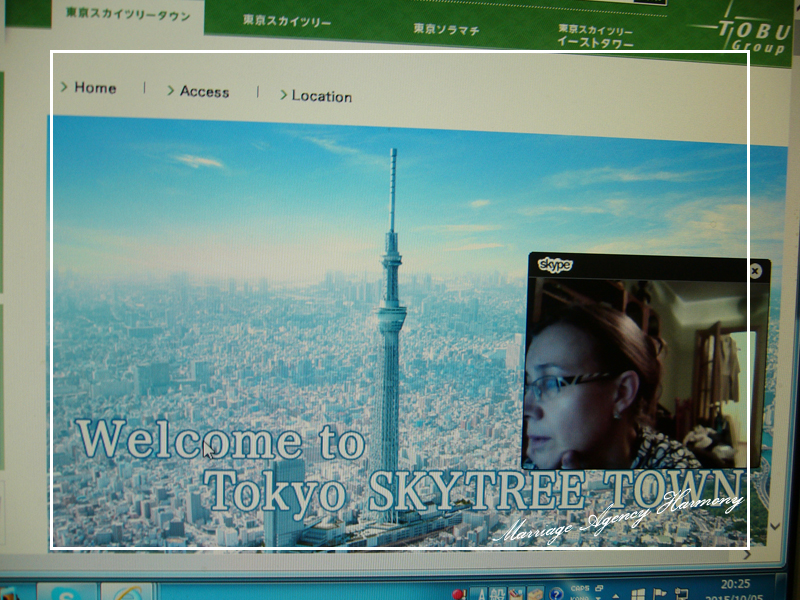Image resolution: width=800 pixels, height=600 pixels.
Task: Click the IME input mode 'A' indicator
Action: [481, 593]
